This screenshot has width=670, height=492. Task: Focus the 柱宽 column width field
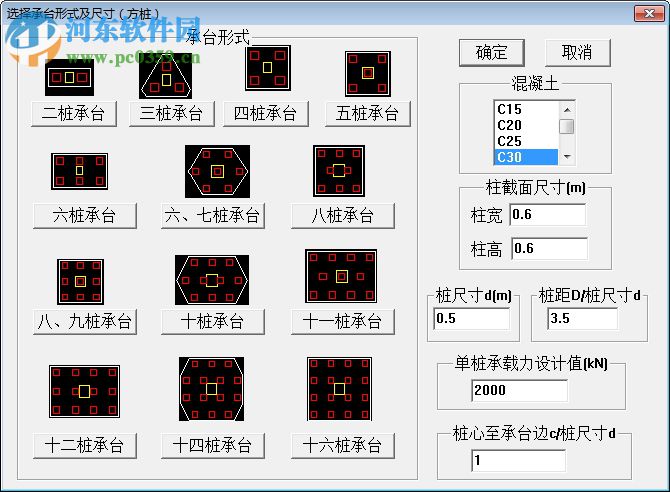(x=548, y=214)
